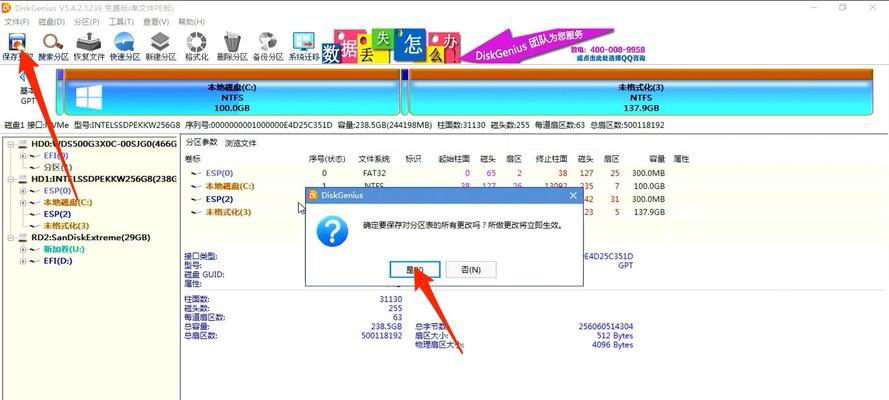Click the DiskGenius icon in dialog title
This screenshot has width=889, height=400.
(x=313, y=195)
